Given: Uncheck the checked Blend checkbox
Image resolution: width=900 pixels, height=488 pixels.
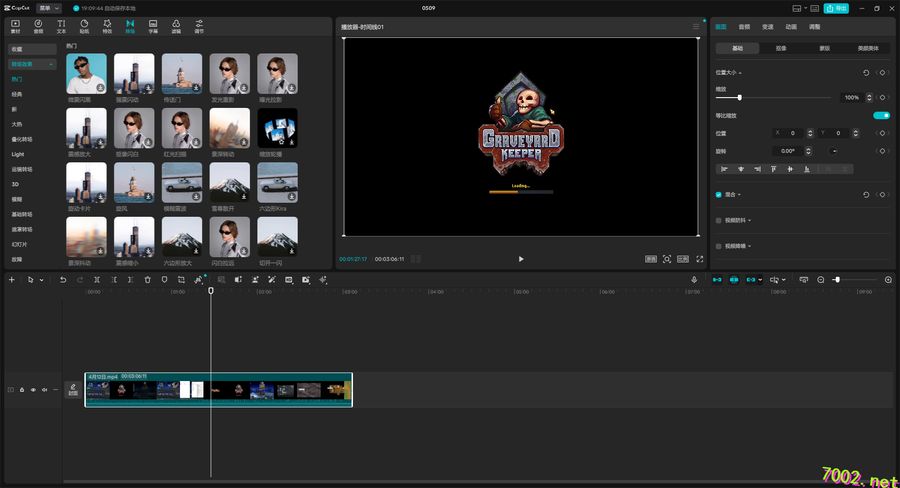Looking at the screenshot, I should (719, 195).
